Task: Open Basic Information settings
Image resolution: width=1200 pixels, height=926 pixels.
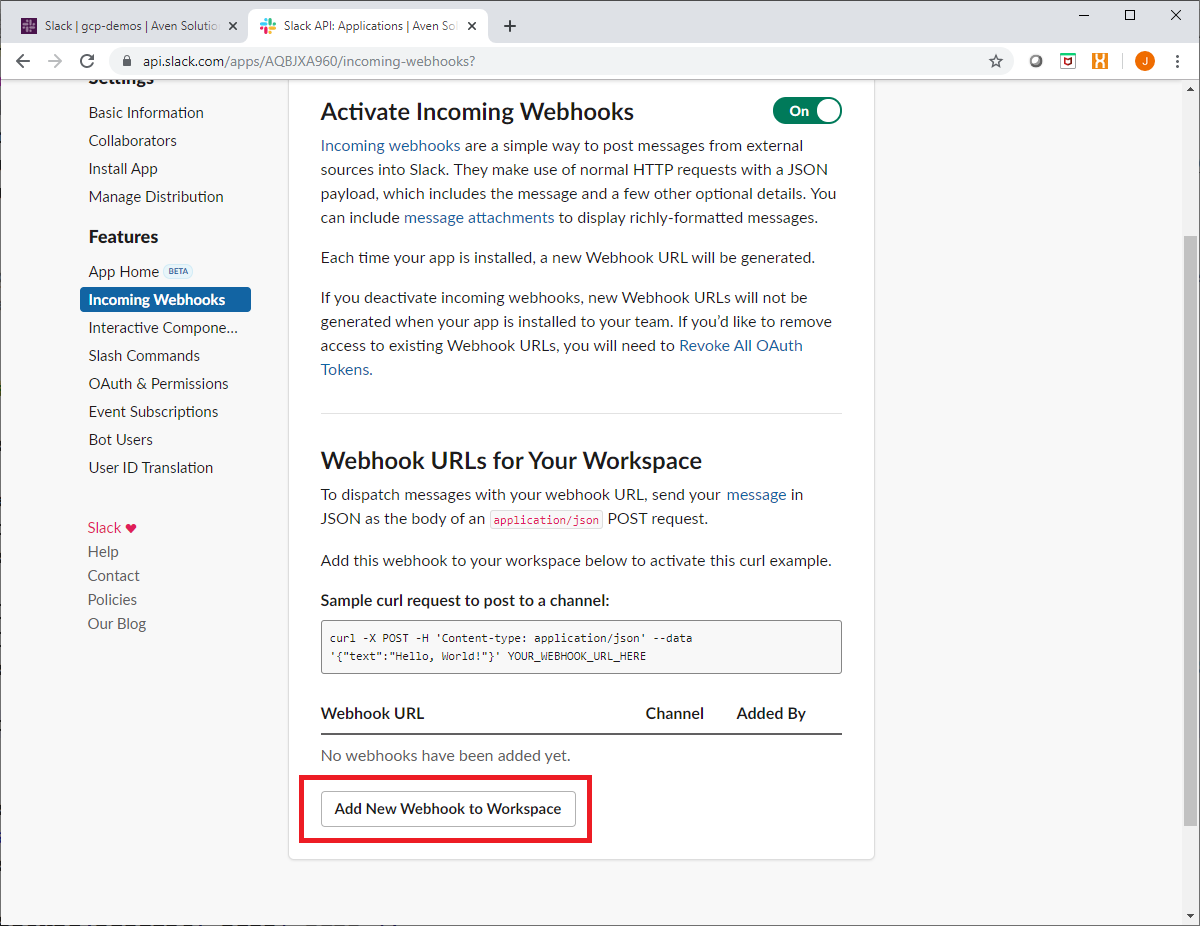Action: tap(146, 113)
